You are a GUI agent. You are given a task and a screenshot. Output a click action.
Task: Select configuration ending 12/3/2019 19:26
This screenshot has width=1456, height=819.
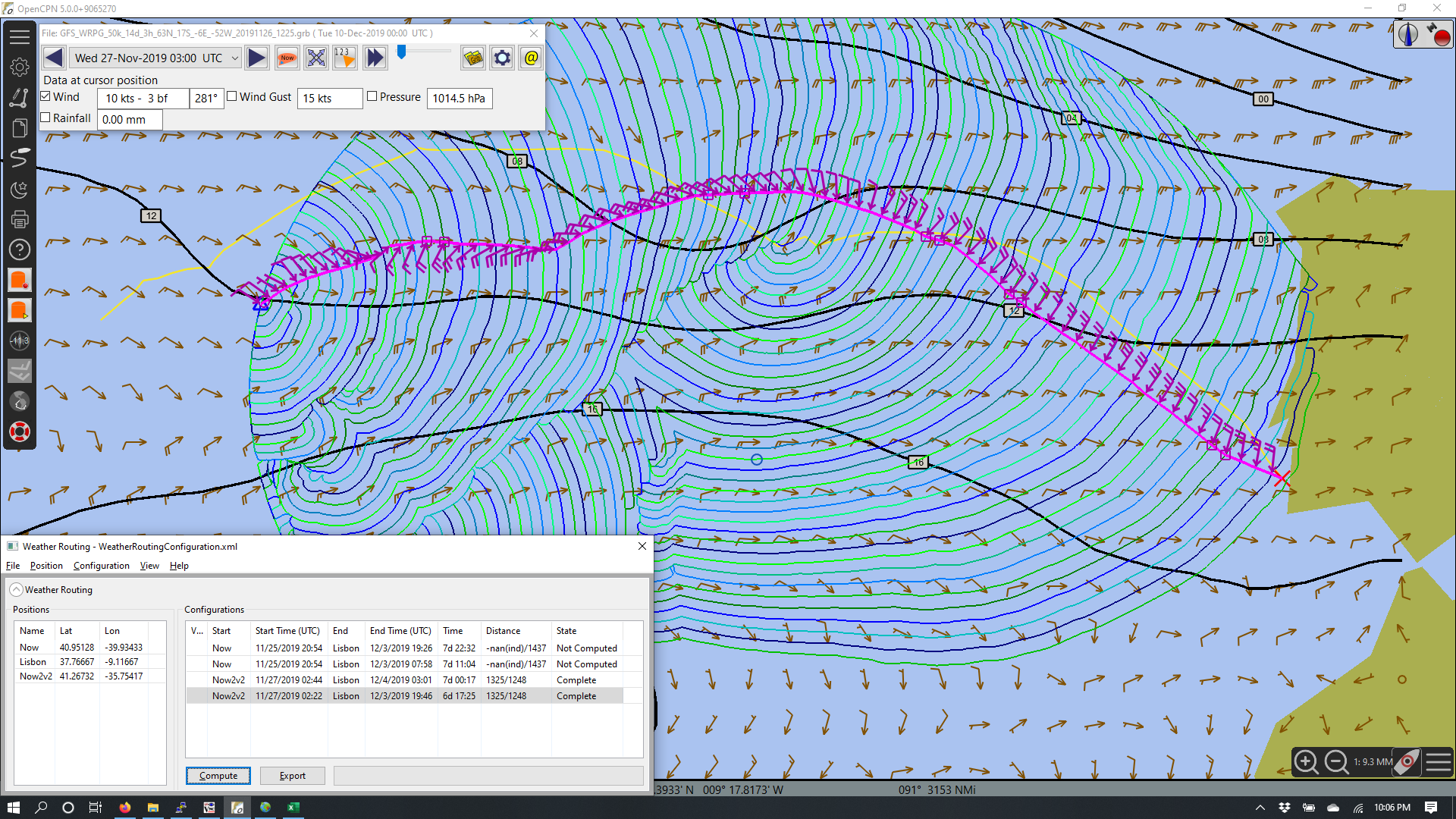405,648
